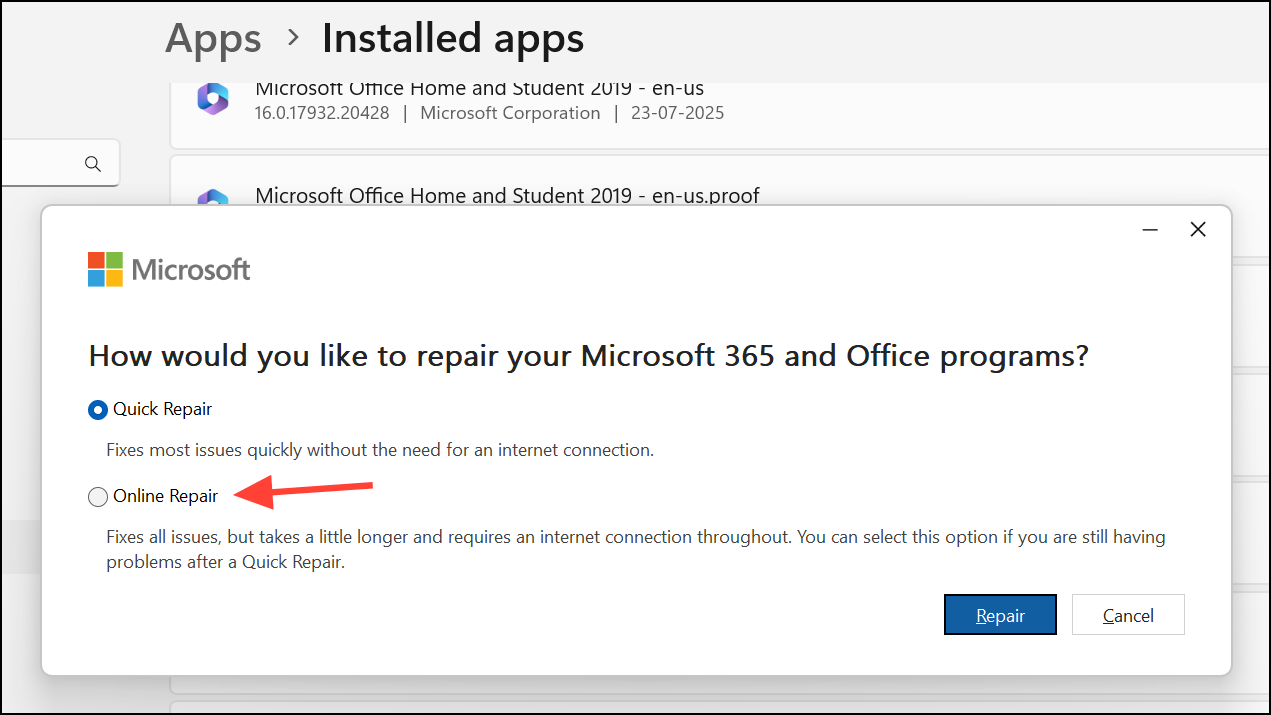Minimize the repair dialog
Viewport: 1271px width, 715px height.
[x=1149, y=229]
